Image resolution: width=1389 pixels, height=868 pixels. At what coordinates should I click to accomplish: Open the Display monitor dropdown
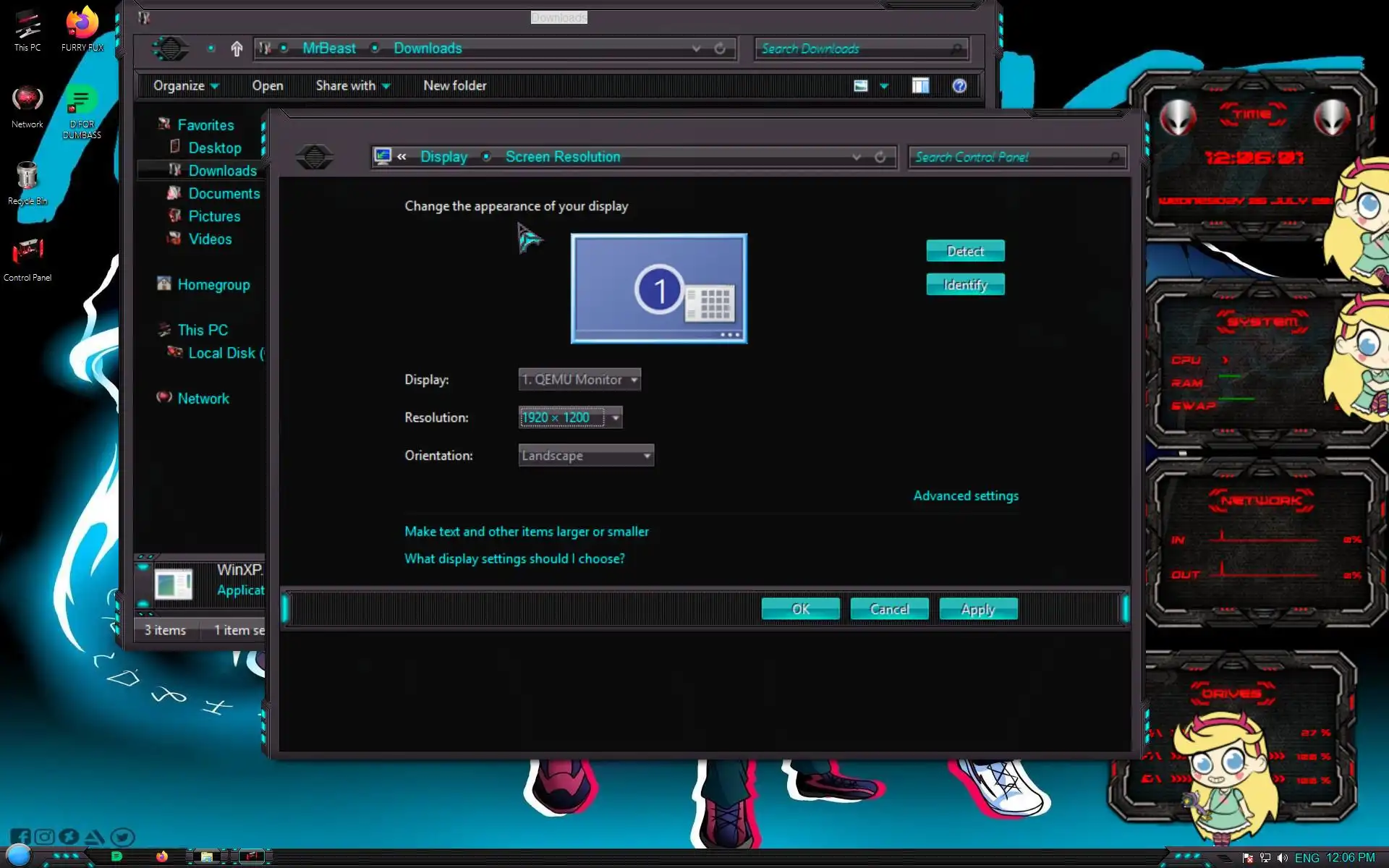579,380
